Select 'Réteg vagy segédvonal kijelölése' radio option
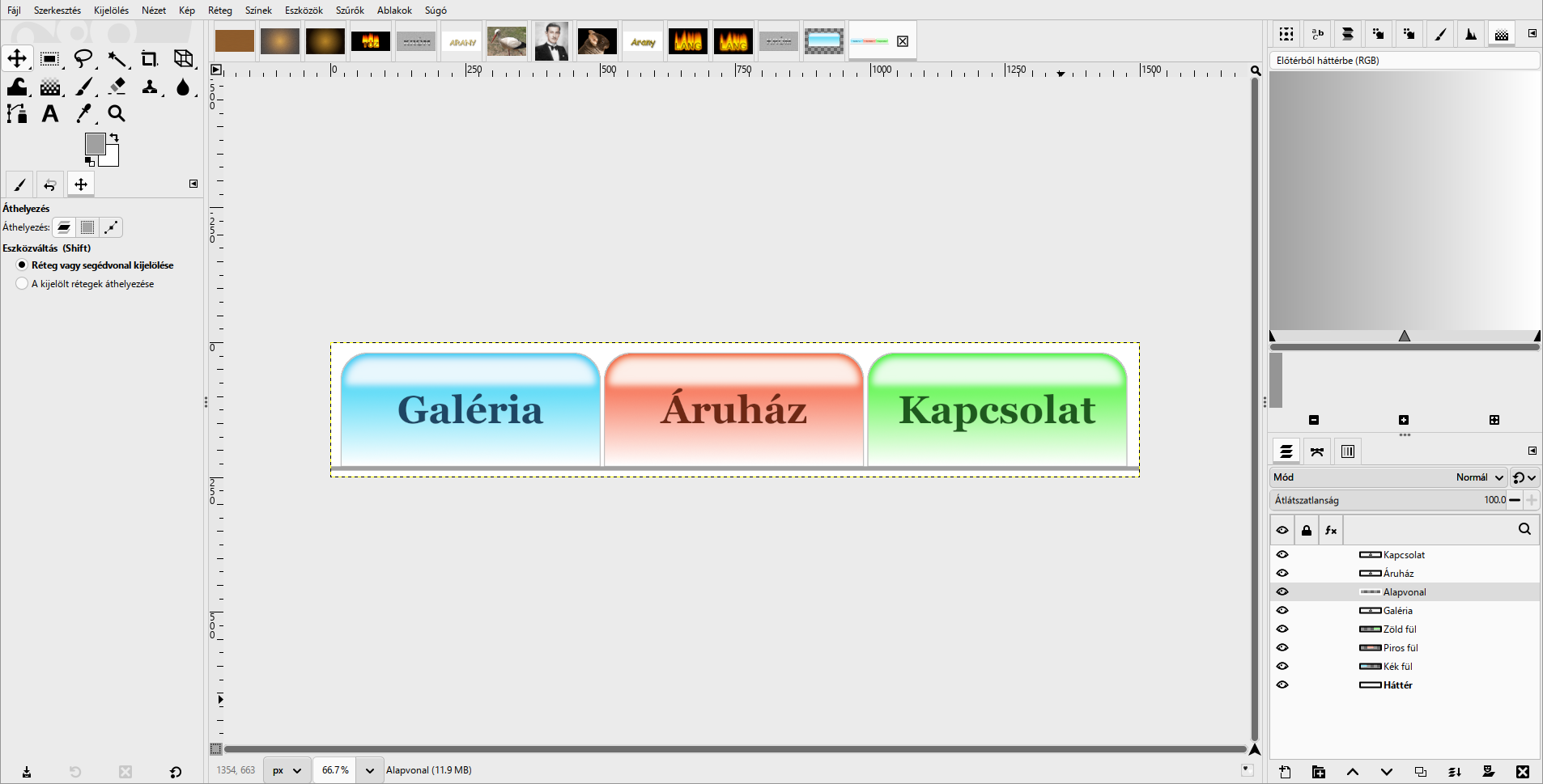Image resolution: width=1543 pixels, height=784 pixels. [95, 265]
